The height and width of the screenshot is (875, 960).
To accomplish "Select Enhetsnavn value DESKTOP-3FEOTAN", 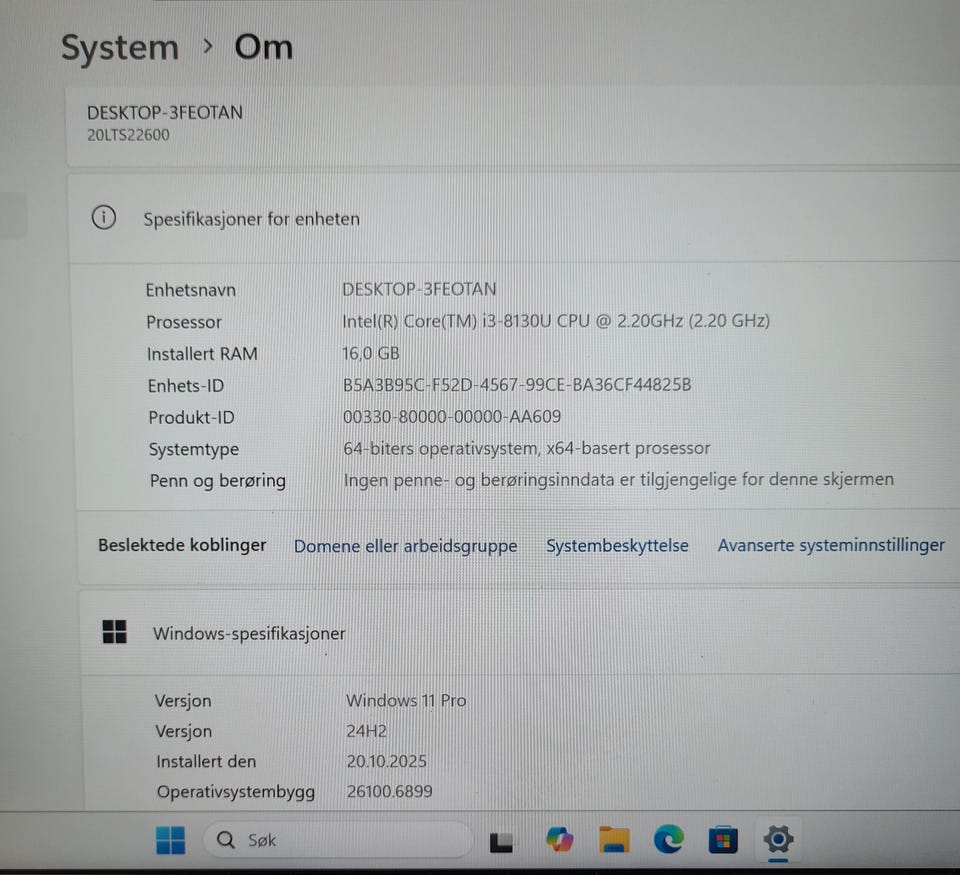I will pyautogui.click(x=419, y=289).
